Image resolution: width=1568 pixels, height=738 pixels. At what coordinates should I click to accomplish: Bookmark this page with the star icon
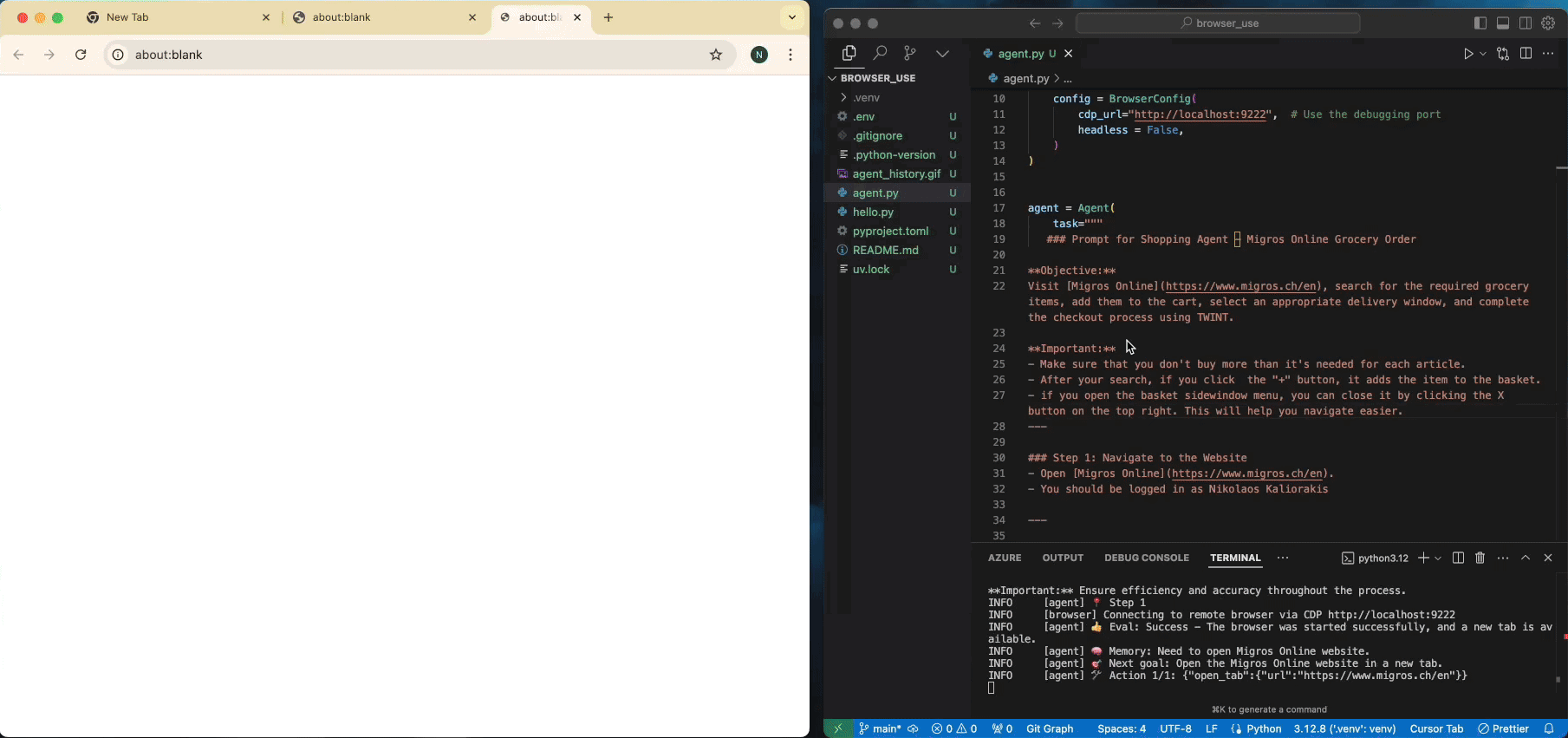pyautogui.click(x=716, y=55)
